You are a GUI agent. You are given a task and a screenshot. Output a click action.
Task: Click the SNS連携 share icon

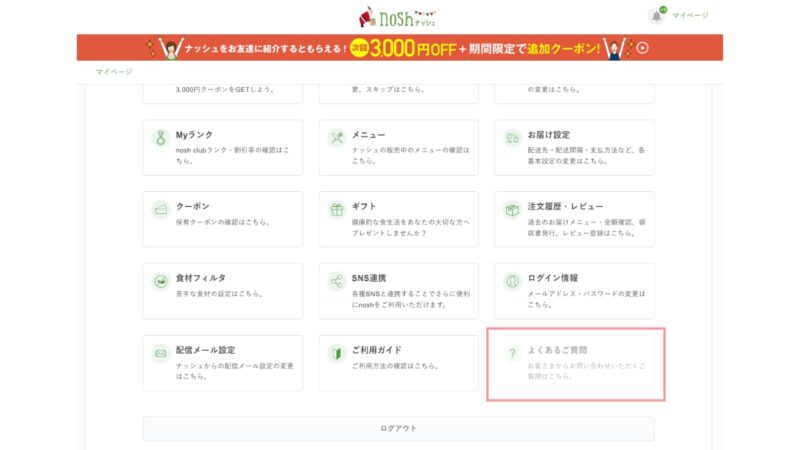337,281
